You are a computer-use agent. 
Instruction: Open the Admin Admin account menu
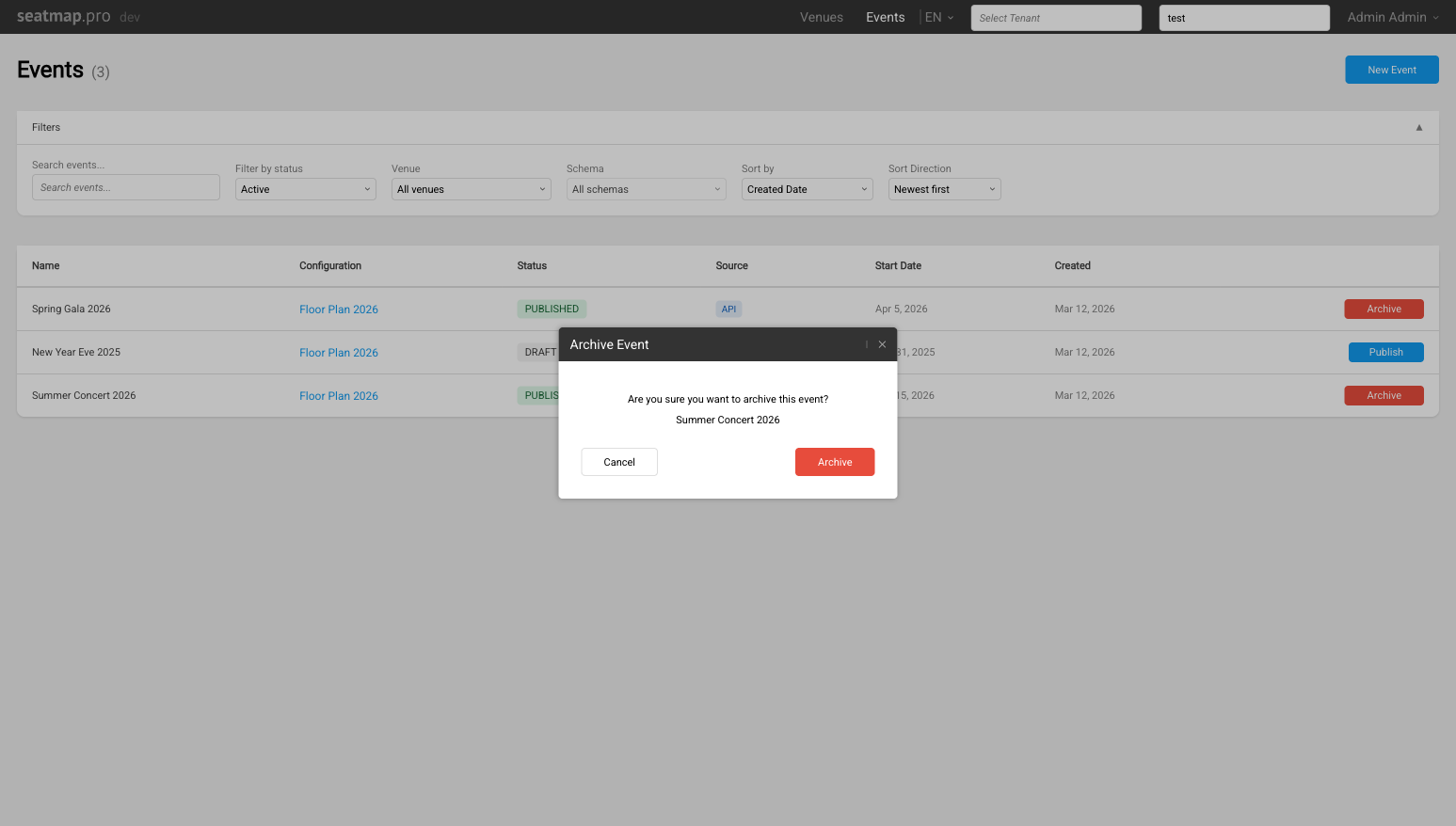[1391, 16]
